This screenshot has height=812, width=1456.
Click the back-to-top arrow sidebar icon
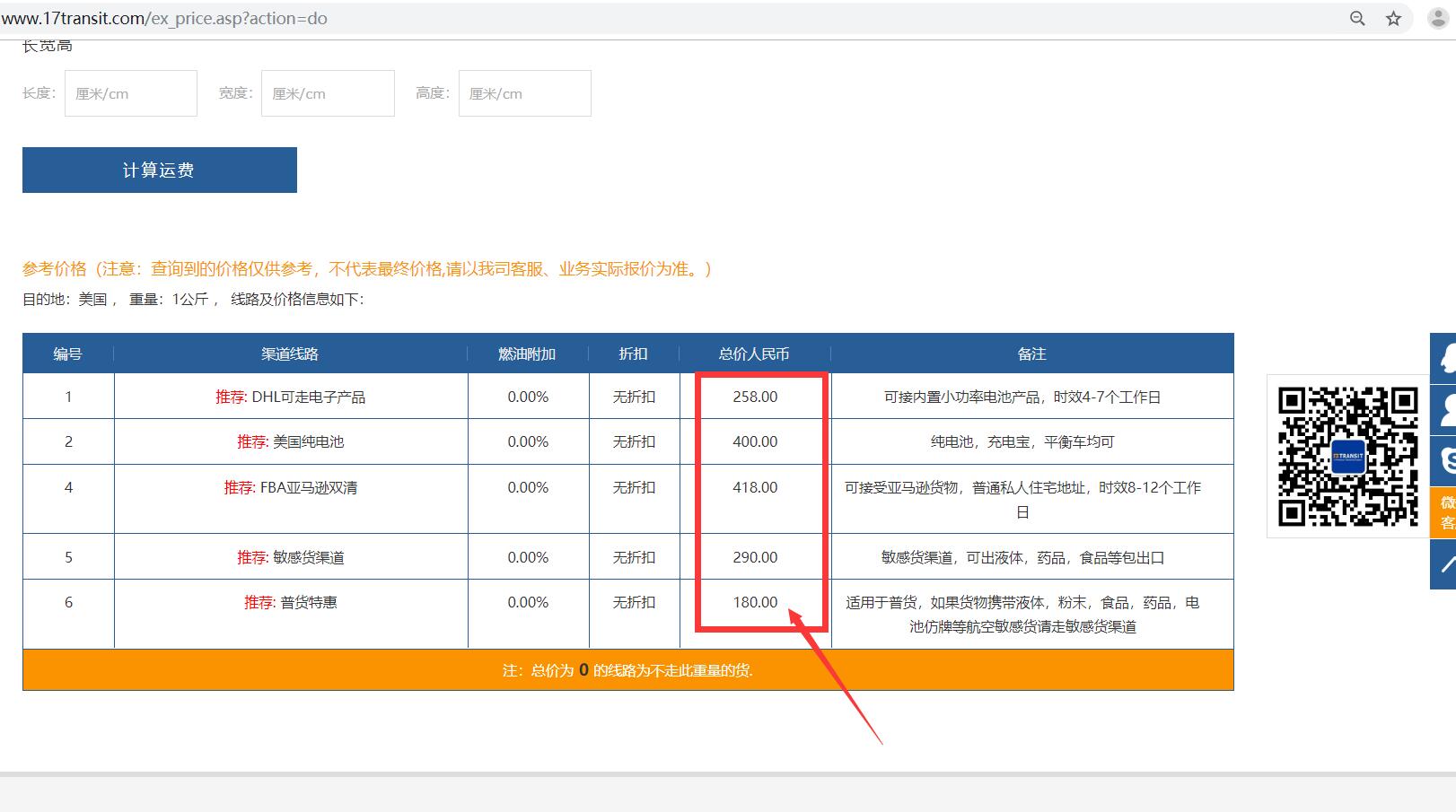point(1445,564)
